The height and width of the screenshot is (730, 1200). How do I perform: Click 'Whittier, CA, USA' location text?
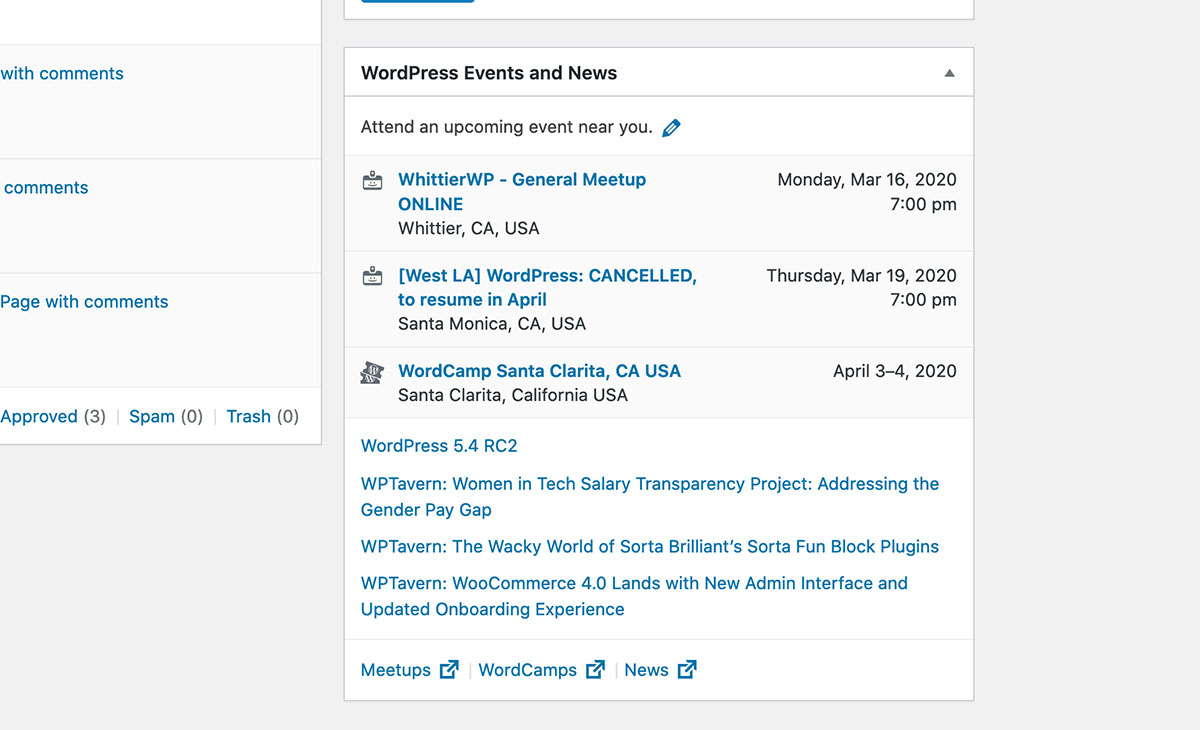click(469, 228)
